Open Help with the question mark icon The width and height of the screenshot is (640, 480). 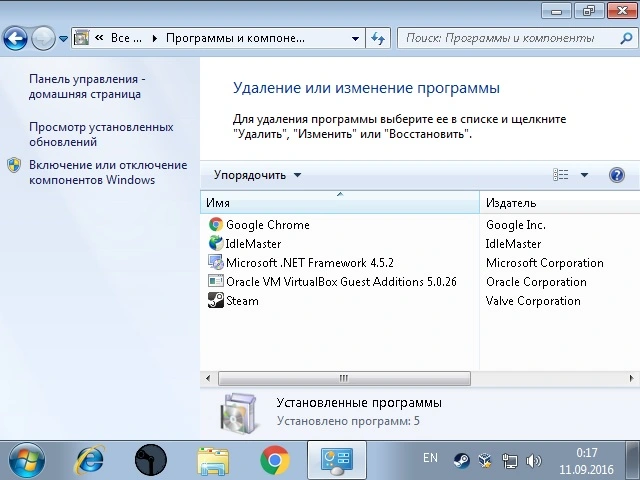[x=616, y=175]
